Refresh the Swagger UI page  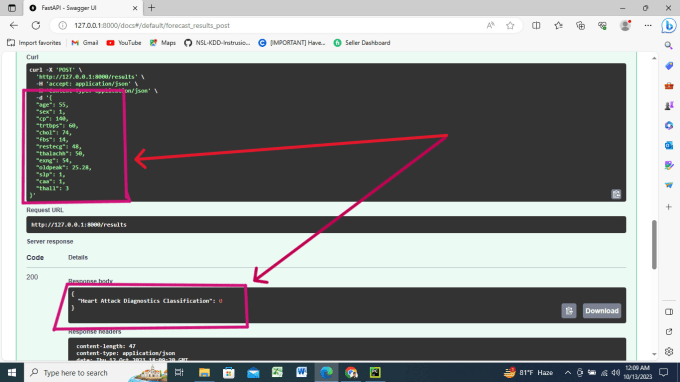(36, 26)
